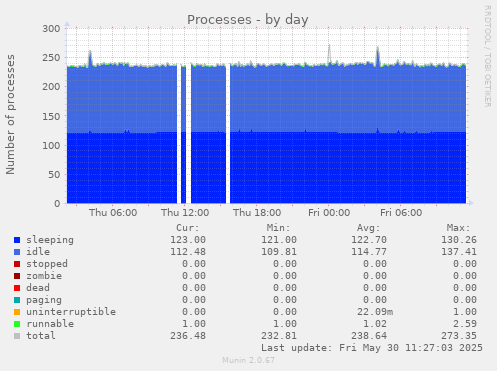Click the 'Thu 12:00' x-axis label
The width and height of the screenshot is (497, 371).
185,213
